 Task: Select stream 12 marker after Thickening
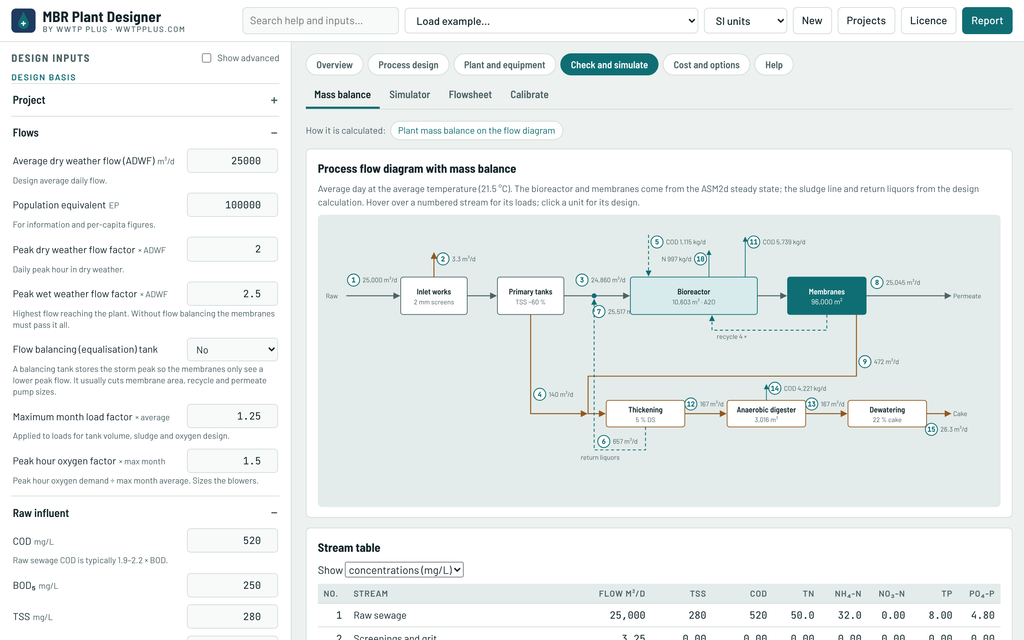pyautogui.click(x=691, y=404)
